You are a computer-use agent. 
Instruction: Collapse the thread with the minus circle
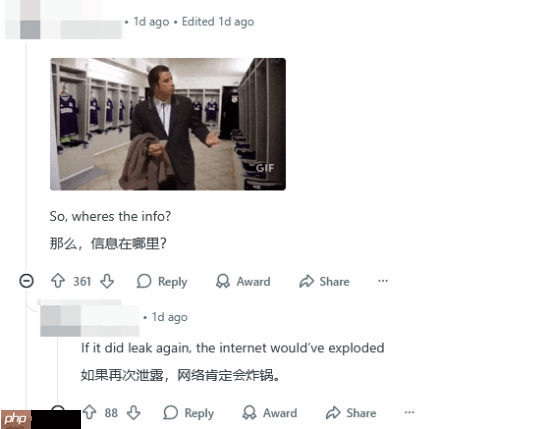26,281
